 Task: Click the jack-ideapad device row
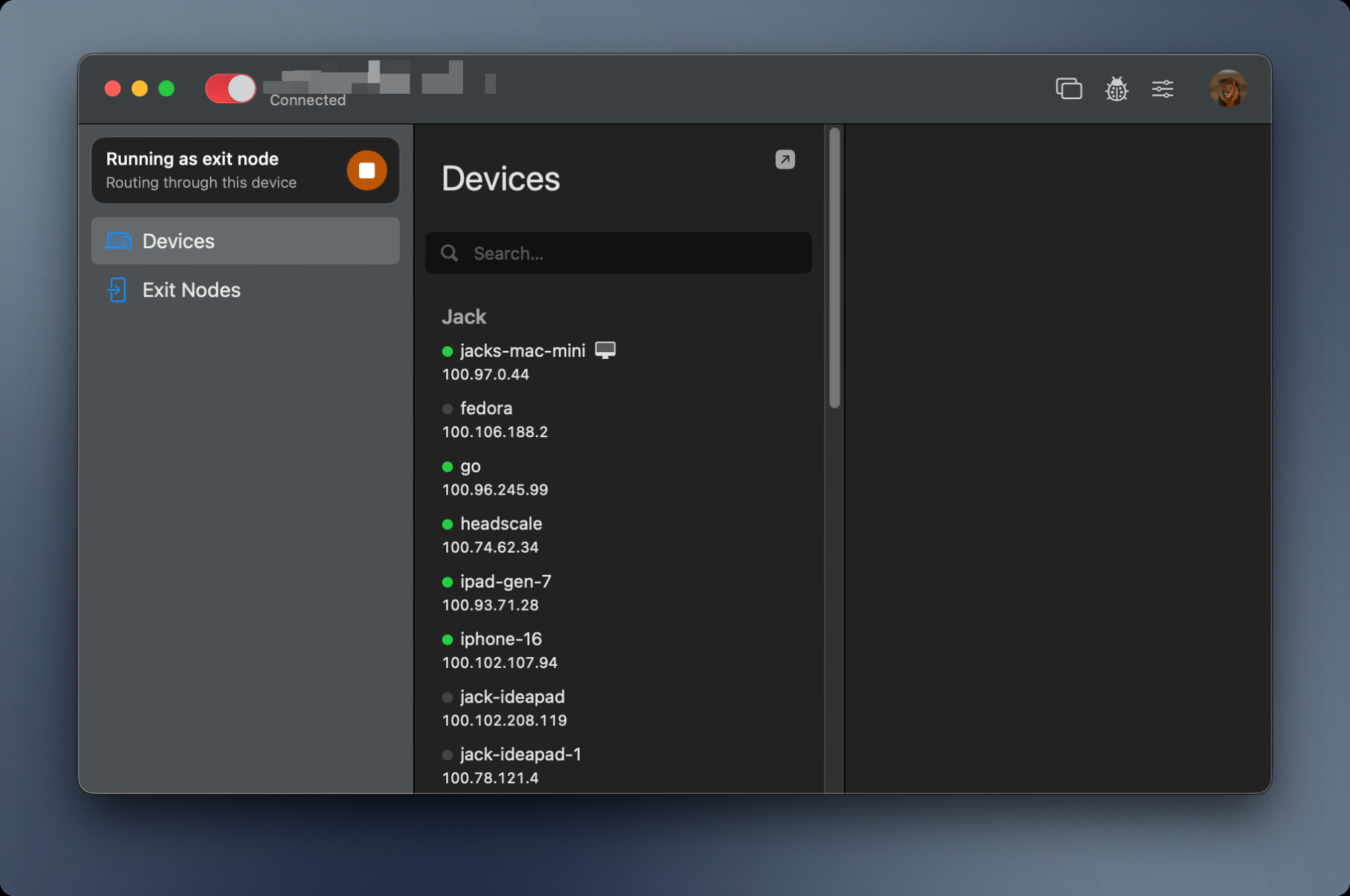(x=512, y=697)
